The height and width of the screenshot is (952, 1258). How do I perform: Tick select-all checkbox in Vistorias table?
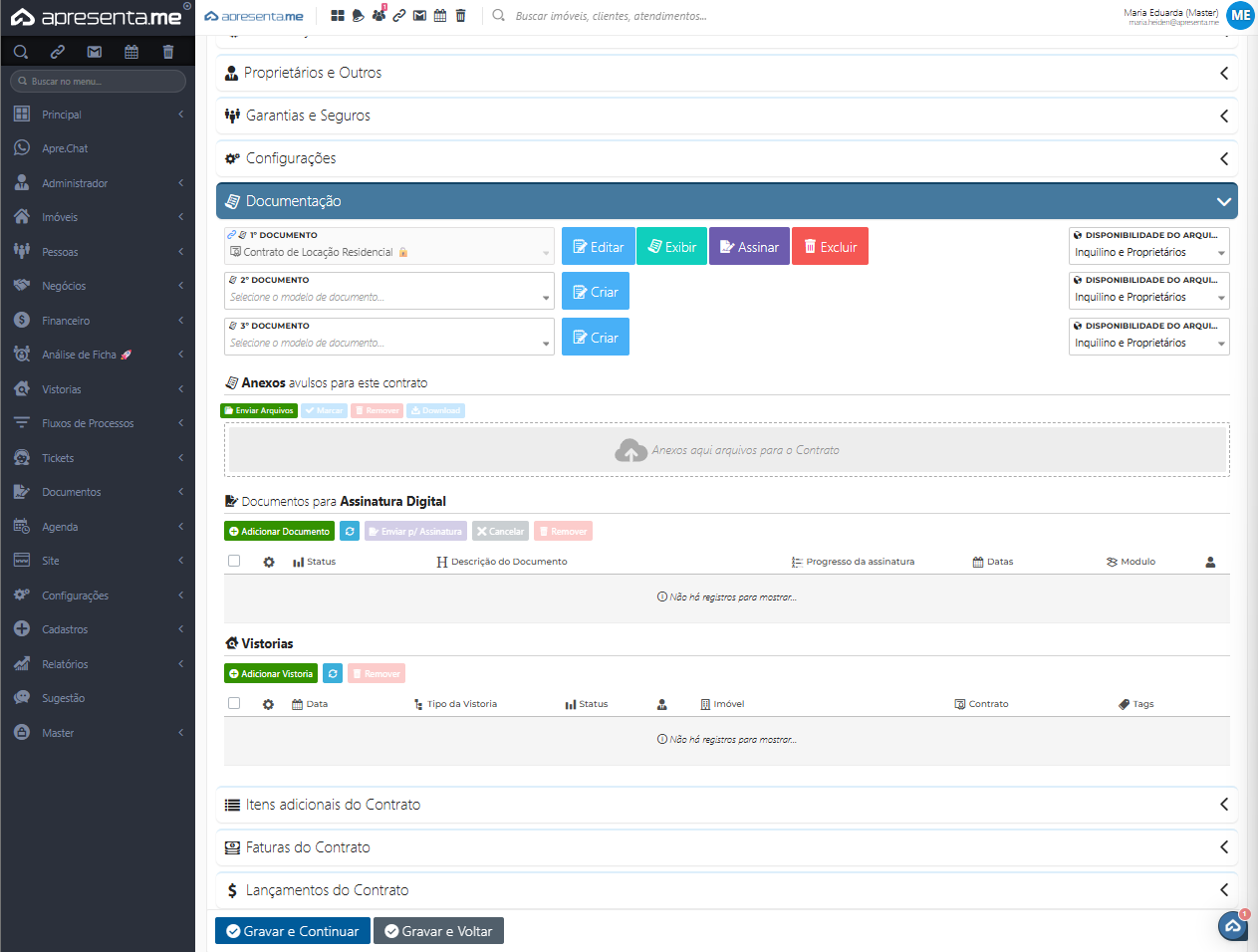pos(234,703)
